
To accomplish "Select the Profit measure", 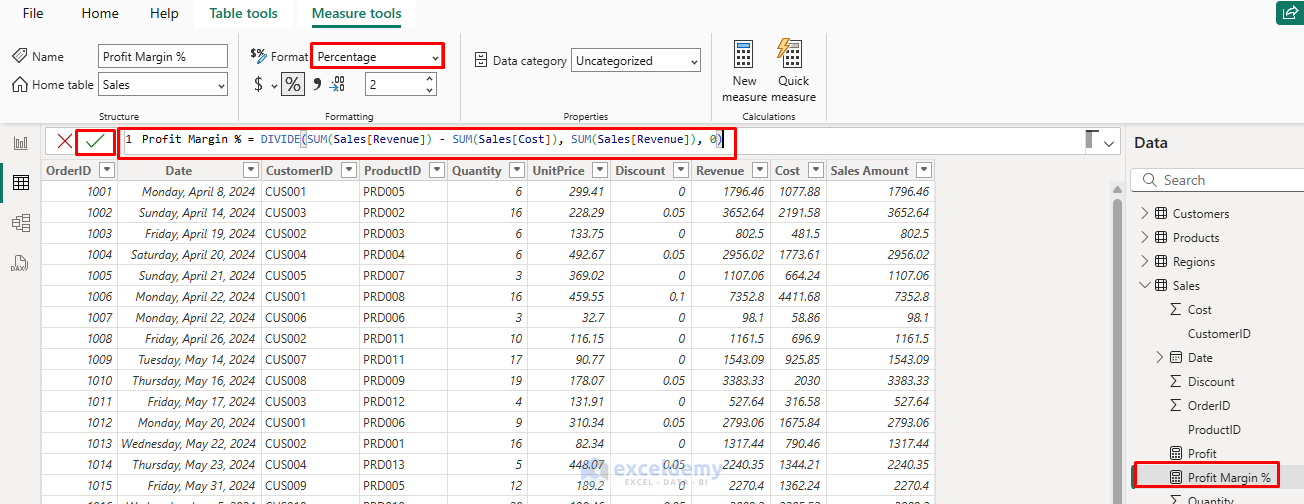I will tap(1202, 453).
